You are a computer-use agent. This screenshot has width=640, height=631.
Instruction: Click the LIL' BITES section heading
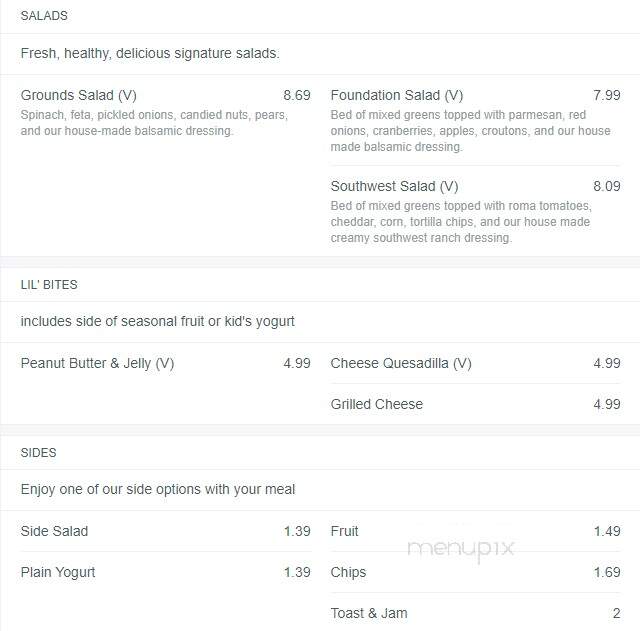point(49,284)
